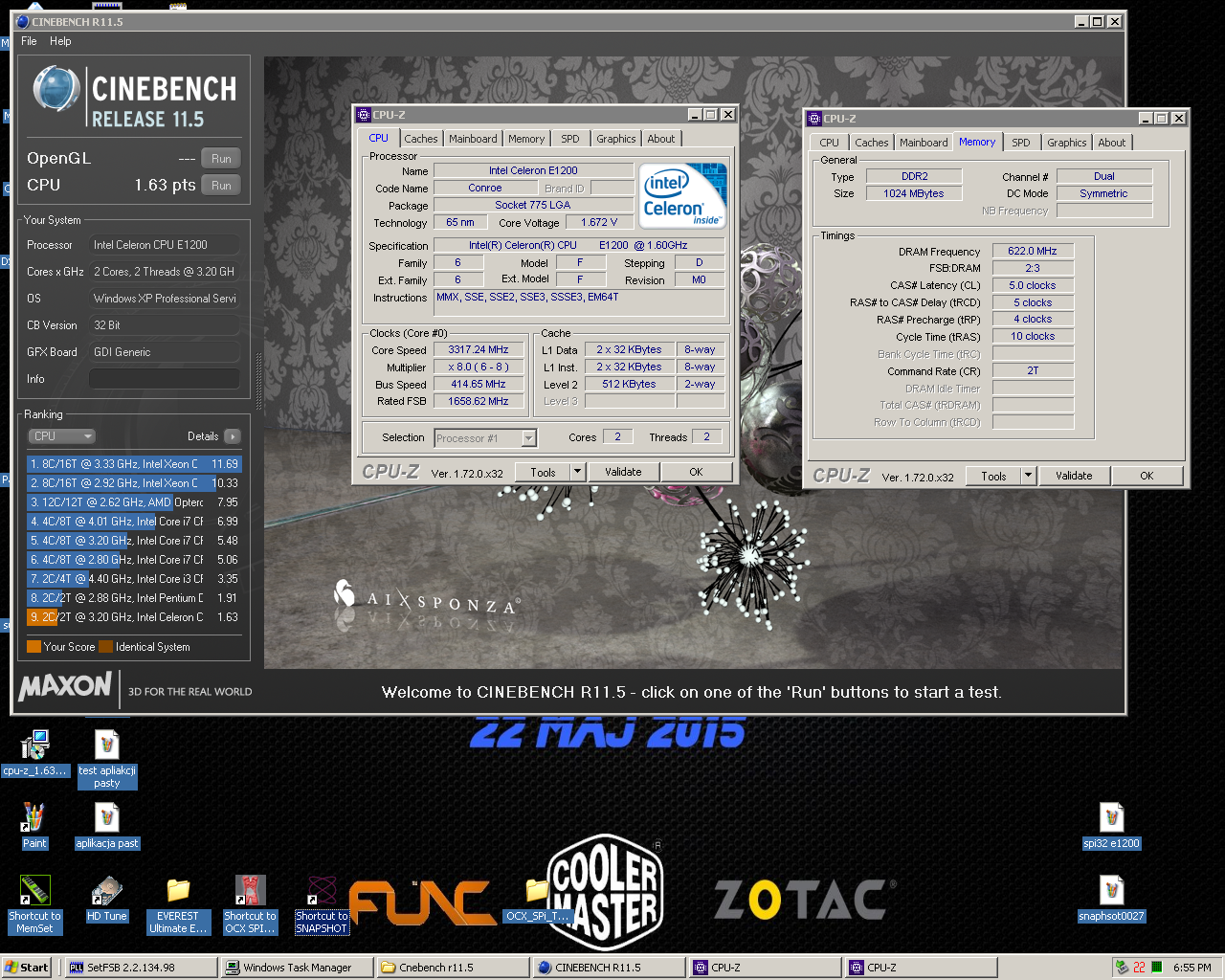Expand the ranking Details arrow
The width and height of the screenshot is (1225, 980).
233,436
